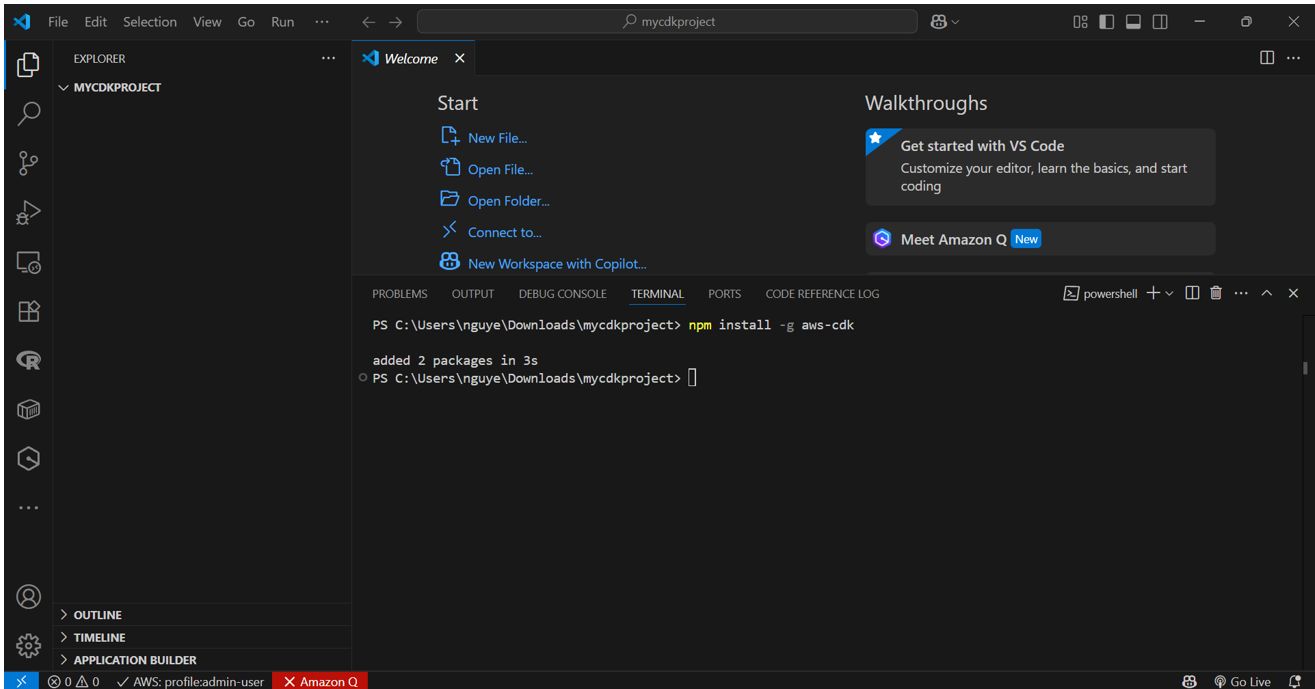The height and width of the screenshot is (689, 1315).
Task: Open the Run menu
Action: (282, 21)
